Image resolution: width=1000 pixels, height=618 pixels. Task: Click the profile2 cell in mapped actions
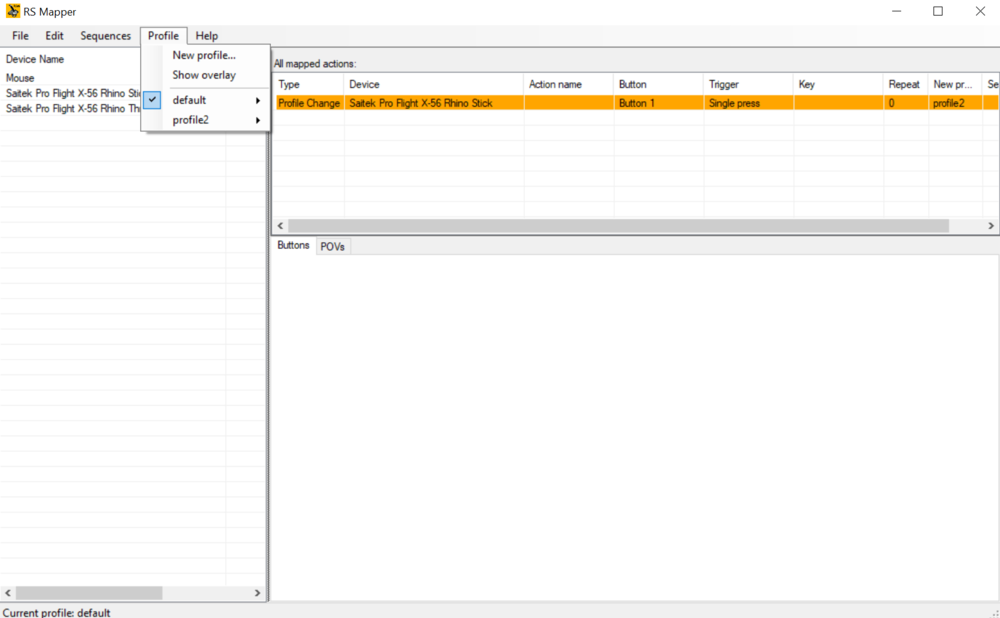(955, 103)
